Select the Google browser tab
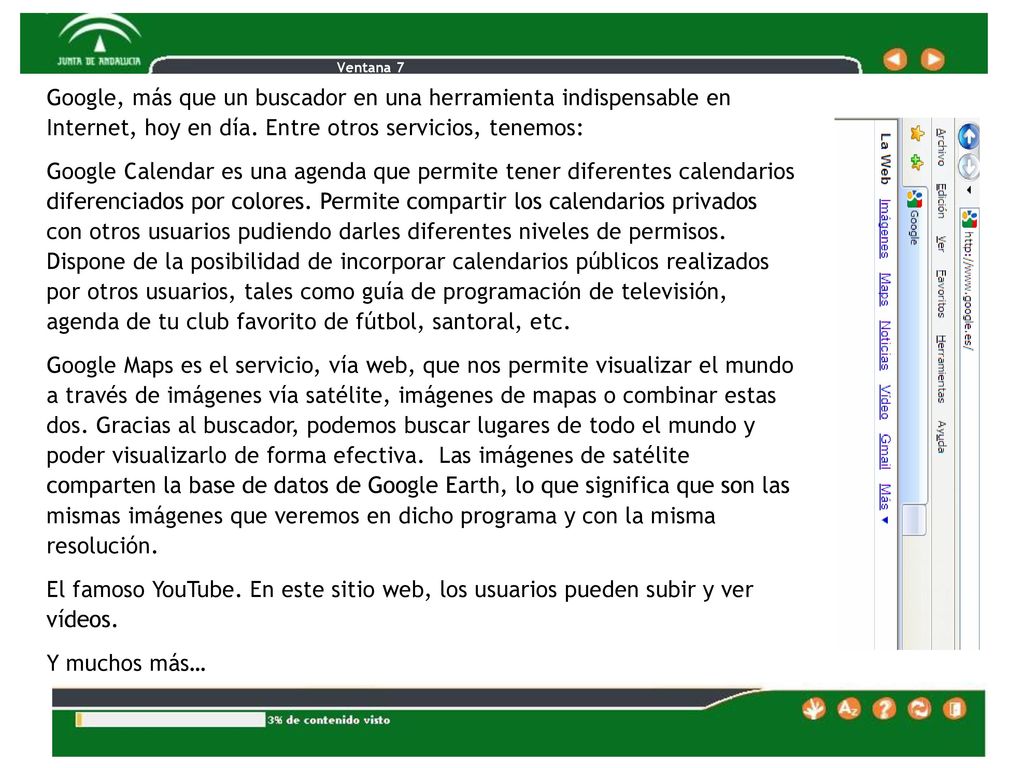Screen dimensions: 1024x768 click(914, 346)
